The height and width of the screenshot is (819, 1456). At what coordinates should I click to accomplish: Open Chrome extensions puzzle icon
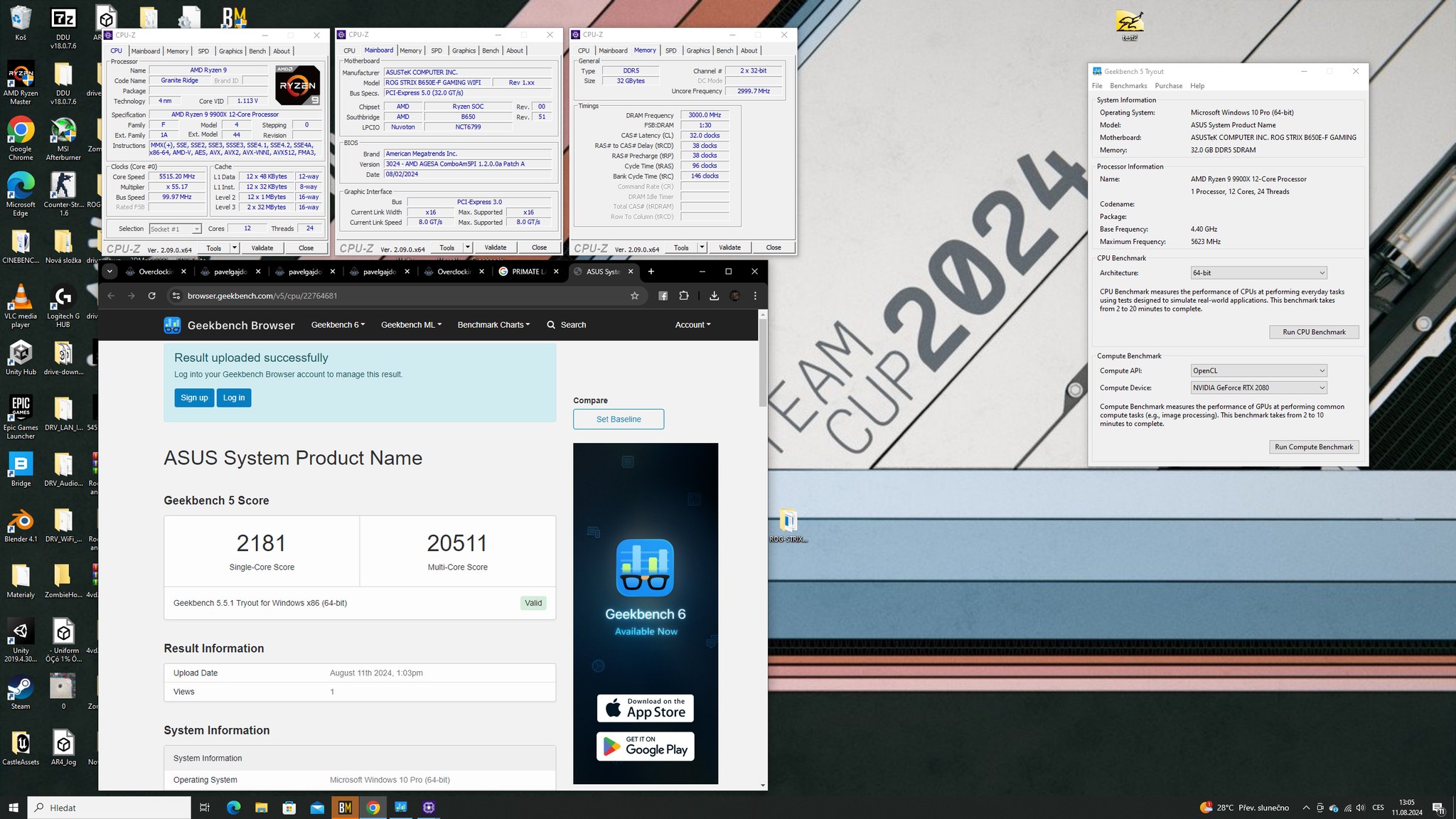pos(684,296)
